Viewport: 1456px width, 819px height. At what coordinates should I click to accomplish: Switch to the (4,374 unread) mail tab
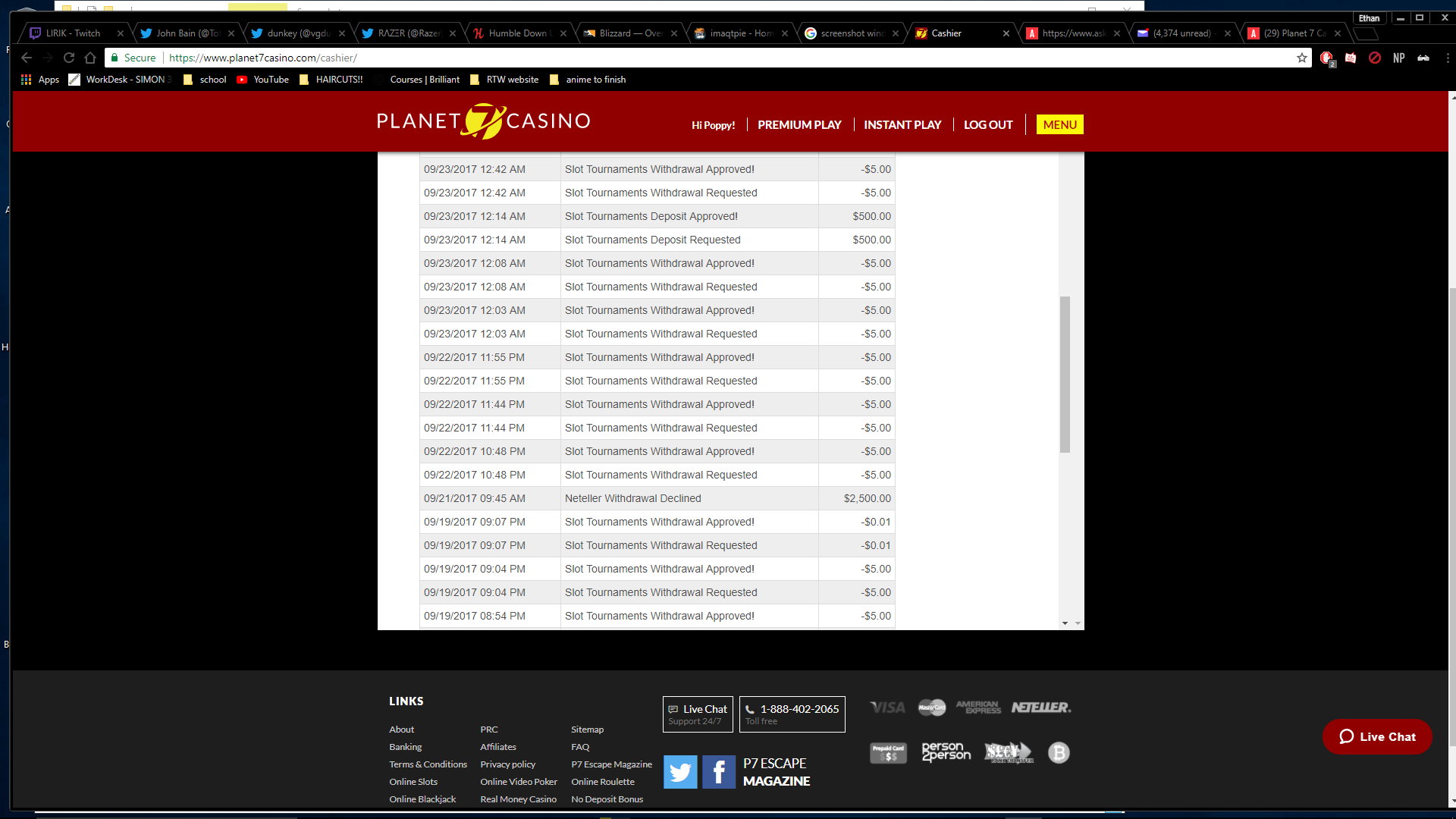(x=1183, y=33)
